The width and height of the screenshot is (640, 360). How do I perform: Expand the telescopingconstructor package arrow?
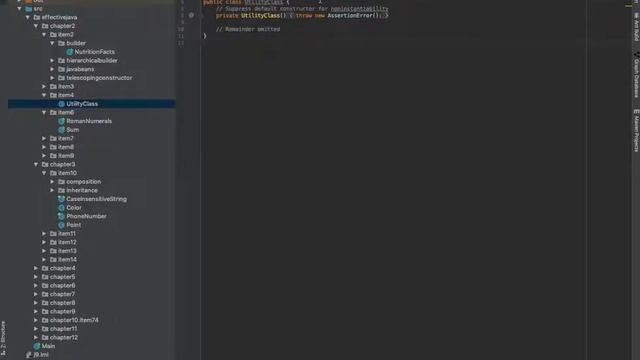coord(52,78)
